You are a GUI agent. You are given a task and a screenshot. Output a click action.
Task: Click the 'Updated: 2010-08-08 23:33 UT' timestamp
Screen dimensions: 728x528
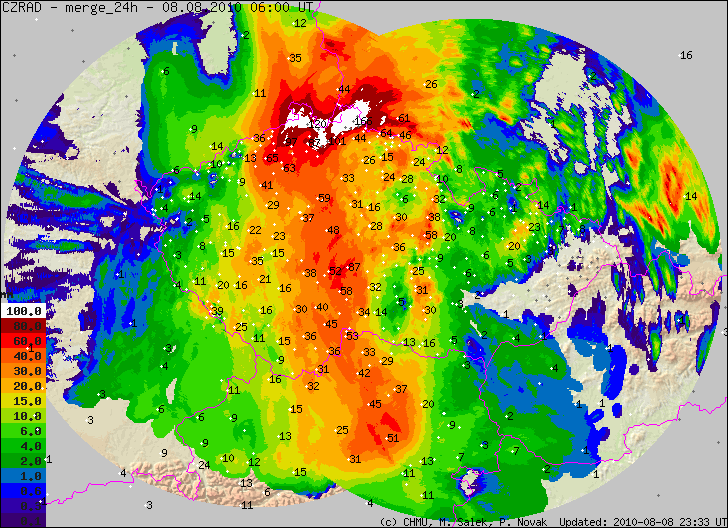(642, 522)
